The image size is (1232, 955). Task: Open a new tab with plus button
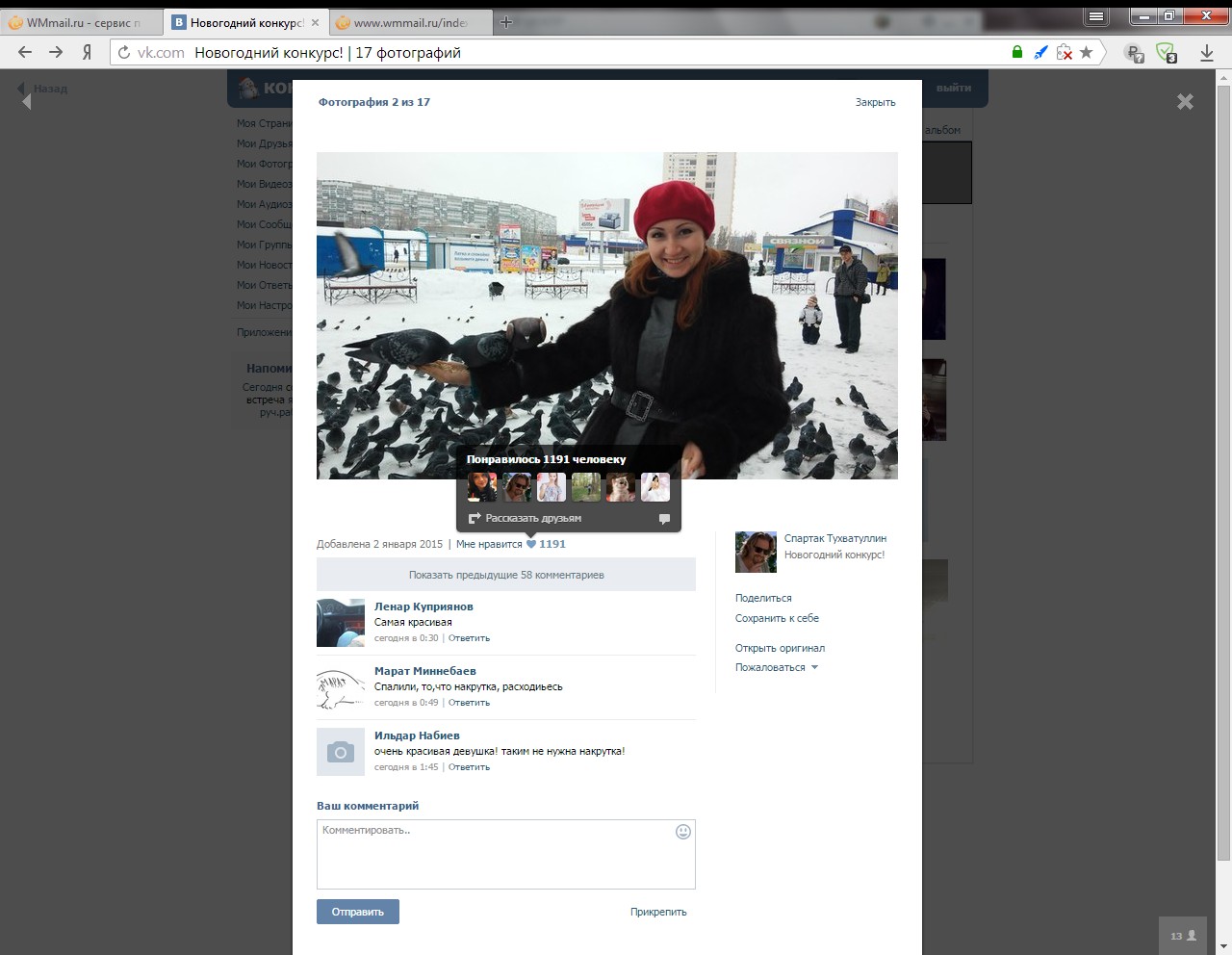[506, 22]
